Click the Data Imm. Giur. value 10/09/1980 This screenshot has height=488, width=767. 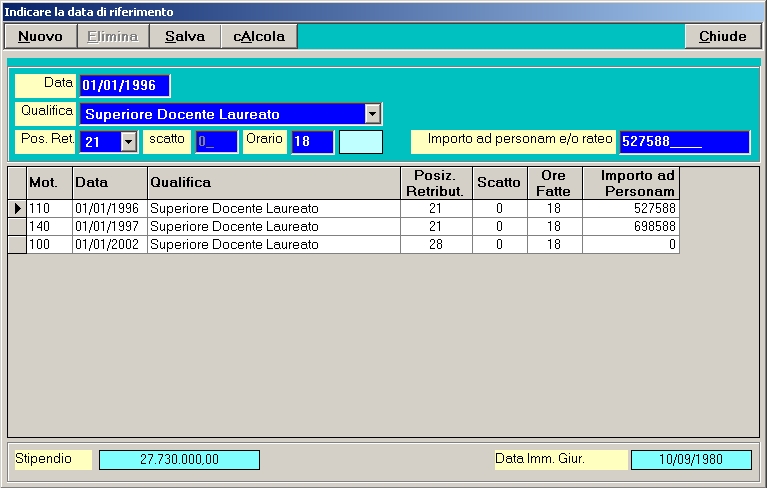pyautogui.click(x=691, y=460)
